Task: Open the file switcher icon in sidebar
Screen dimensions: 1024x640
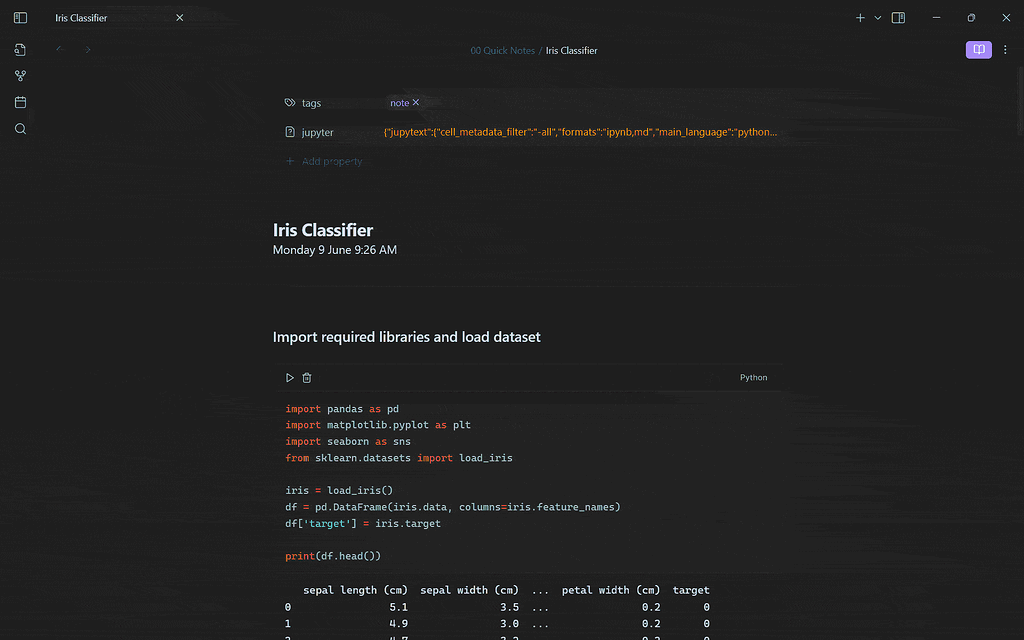Action: click(x=20, y=49)
